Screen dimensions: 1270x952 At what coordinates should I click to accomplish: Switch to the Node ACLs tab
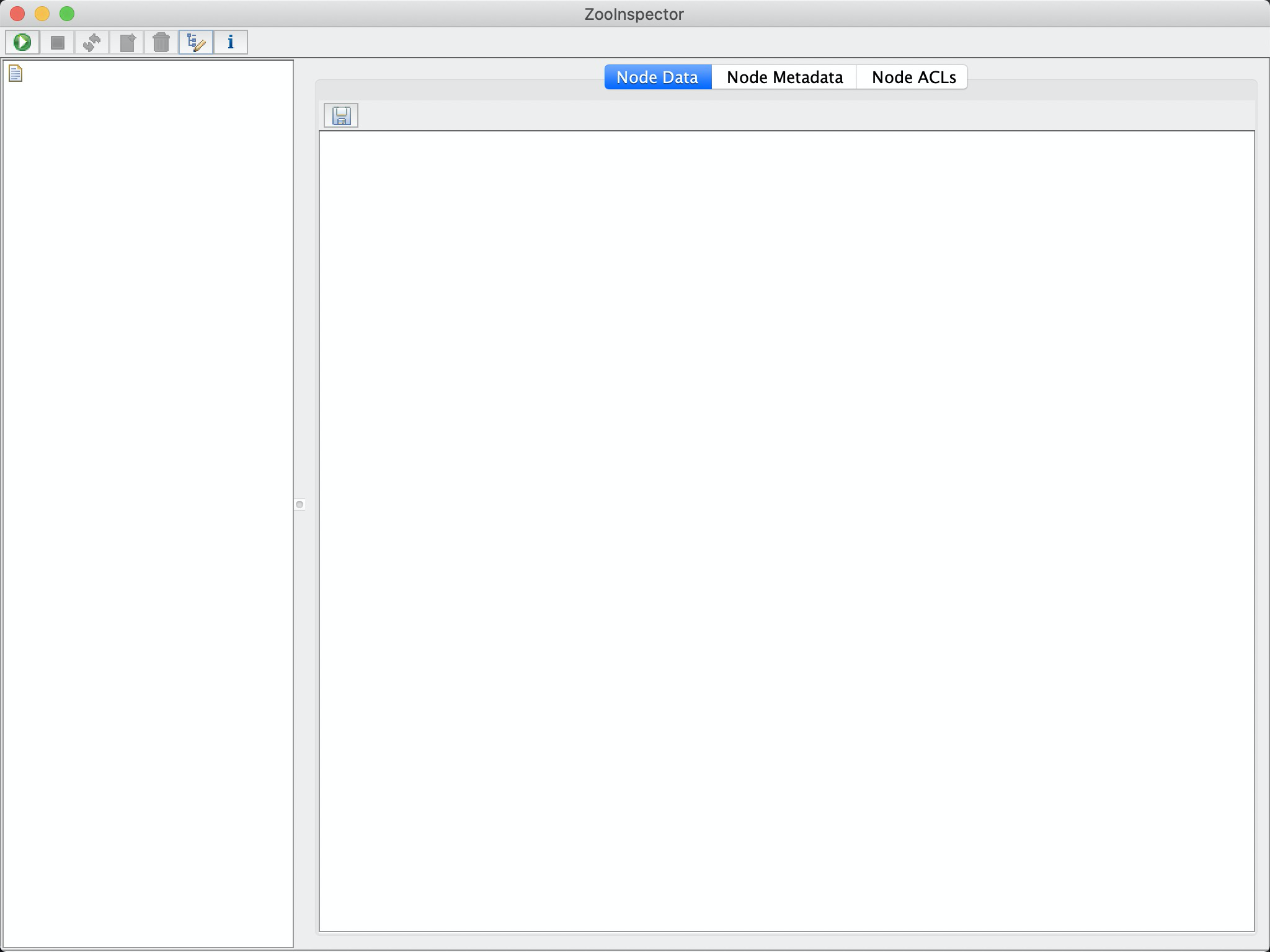tap(913, 77)
